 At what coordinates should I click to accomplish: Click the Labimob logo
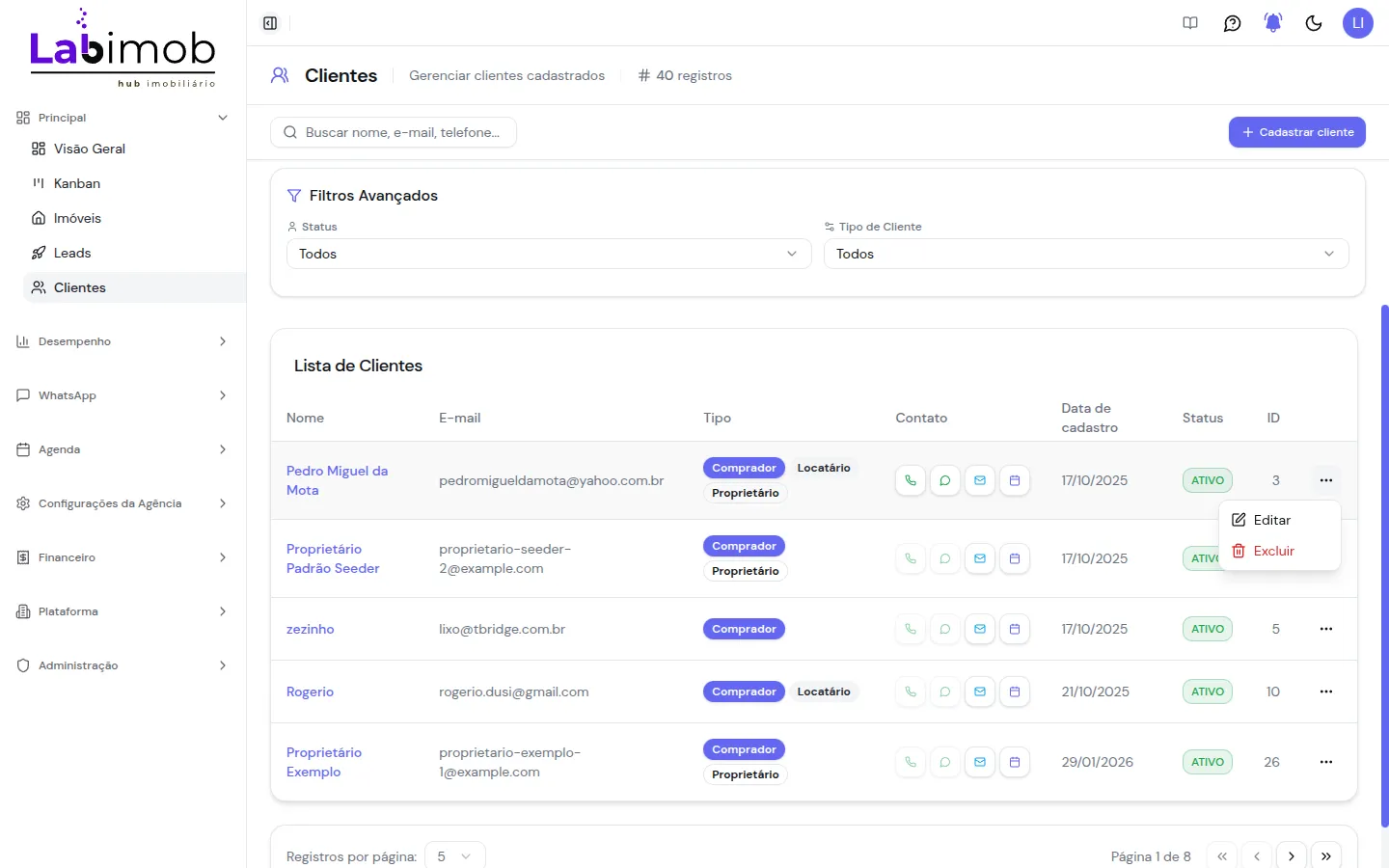coord(123,49)
